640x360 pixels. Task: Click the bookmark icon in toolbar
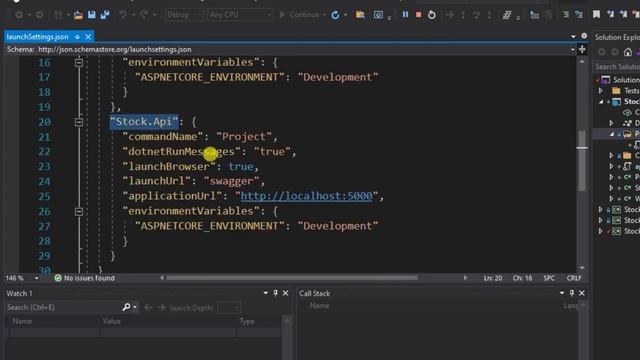[x=596, y=15]
